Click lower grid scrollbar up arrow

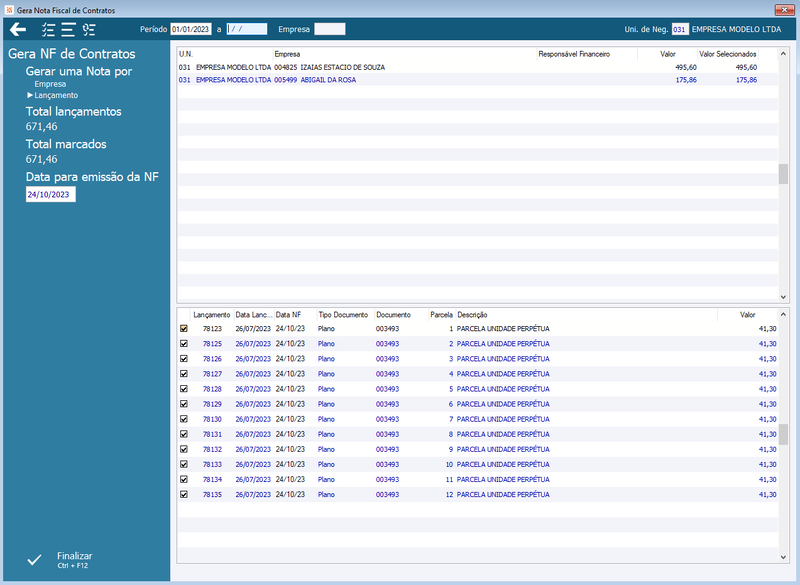pos(783,315)
